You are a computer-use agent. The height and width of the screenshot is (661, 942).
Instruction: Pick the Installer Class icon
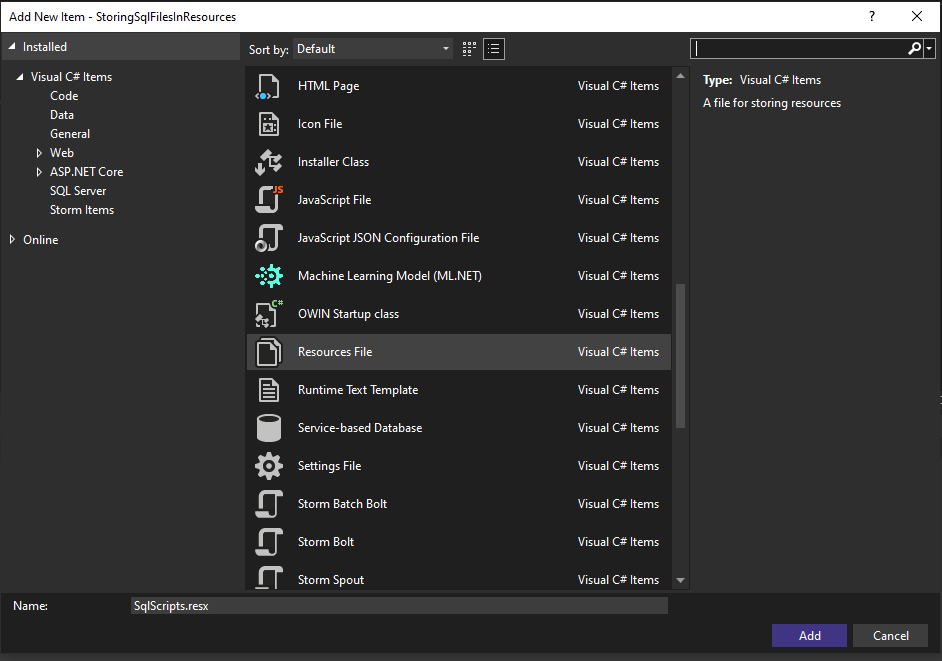coord(268,162)
